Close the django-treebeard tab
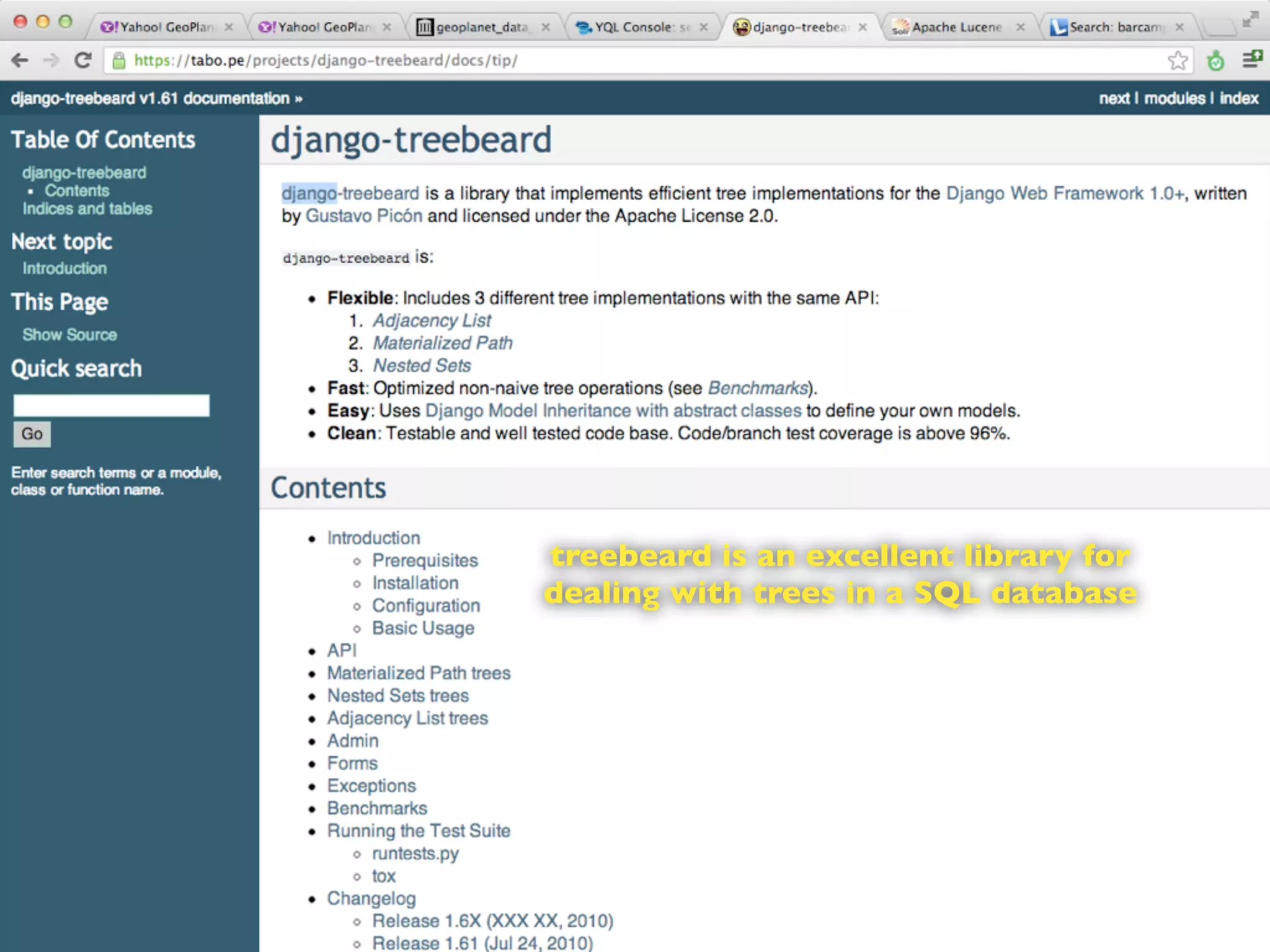 (863, 27)
